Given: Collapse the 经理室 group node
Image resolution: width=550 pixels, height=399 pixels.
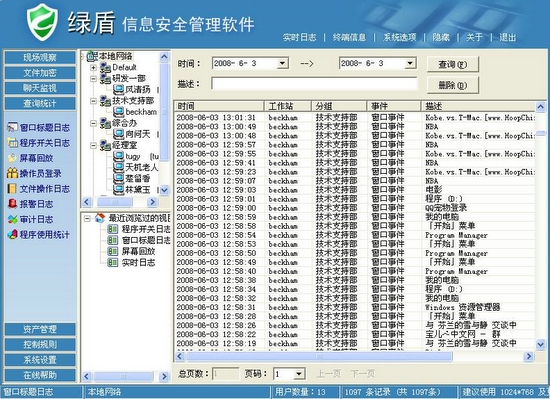Looking at the screenshot, I should (93, 145).
